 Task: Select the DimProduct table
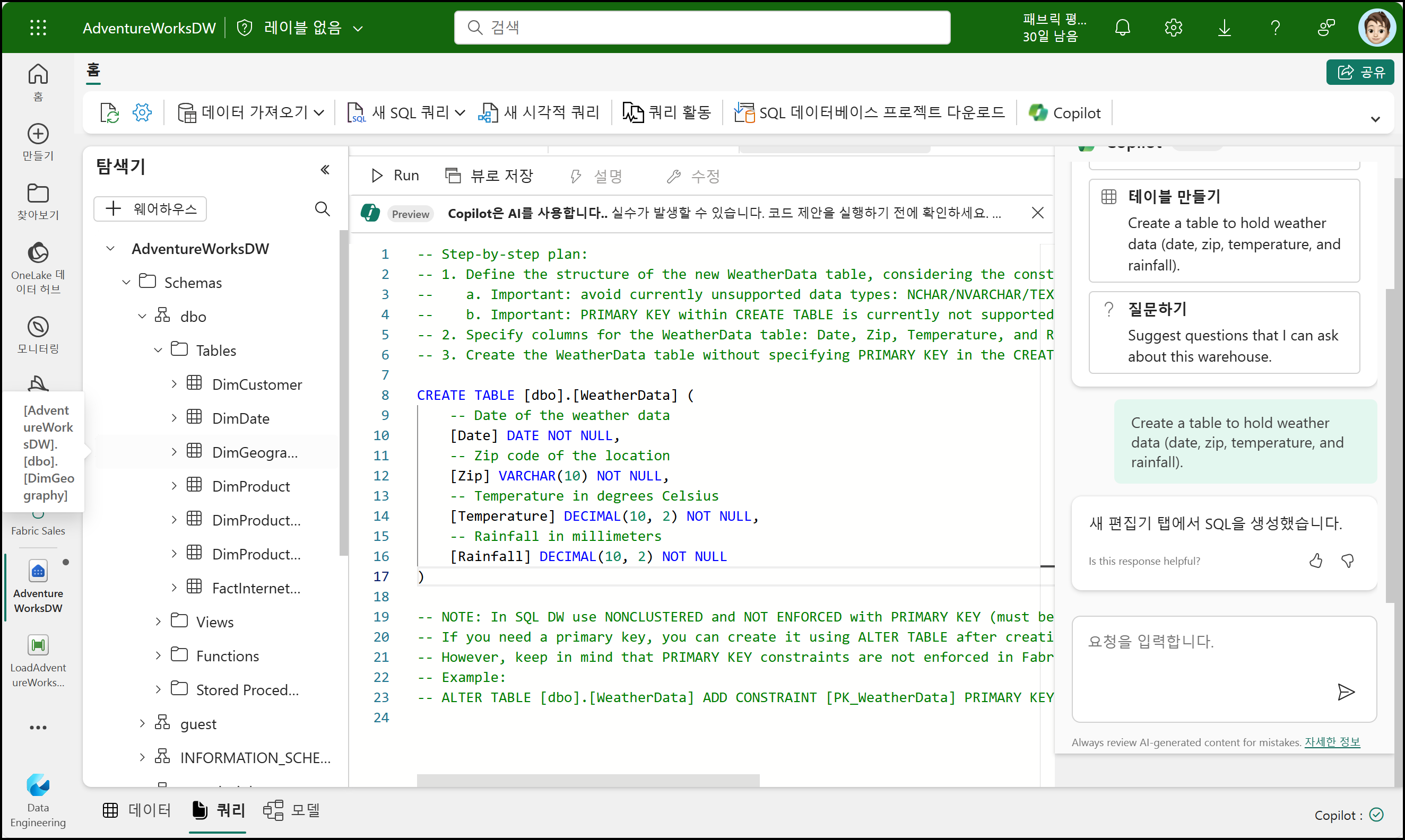251,486
